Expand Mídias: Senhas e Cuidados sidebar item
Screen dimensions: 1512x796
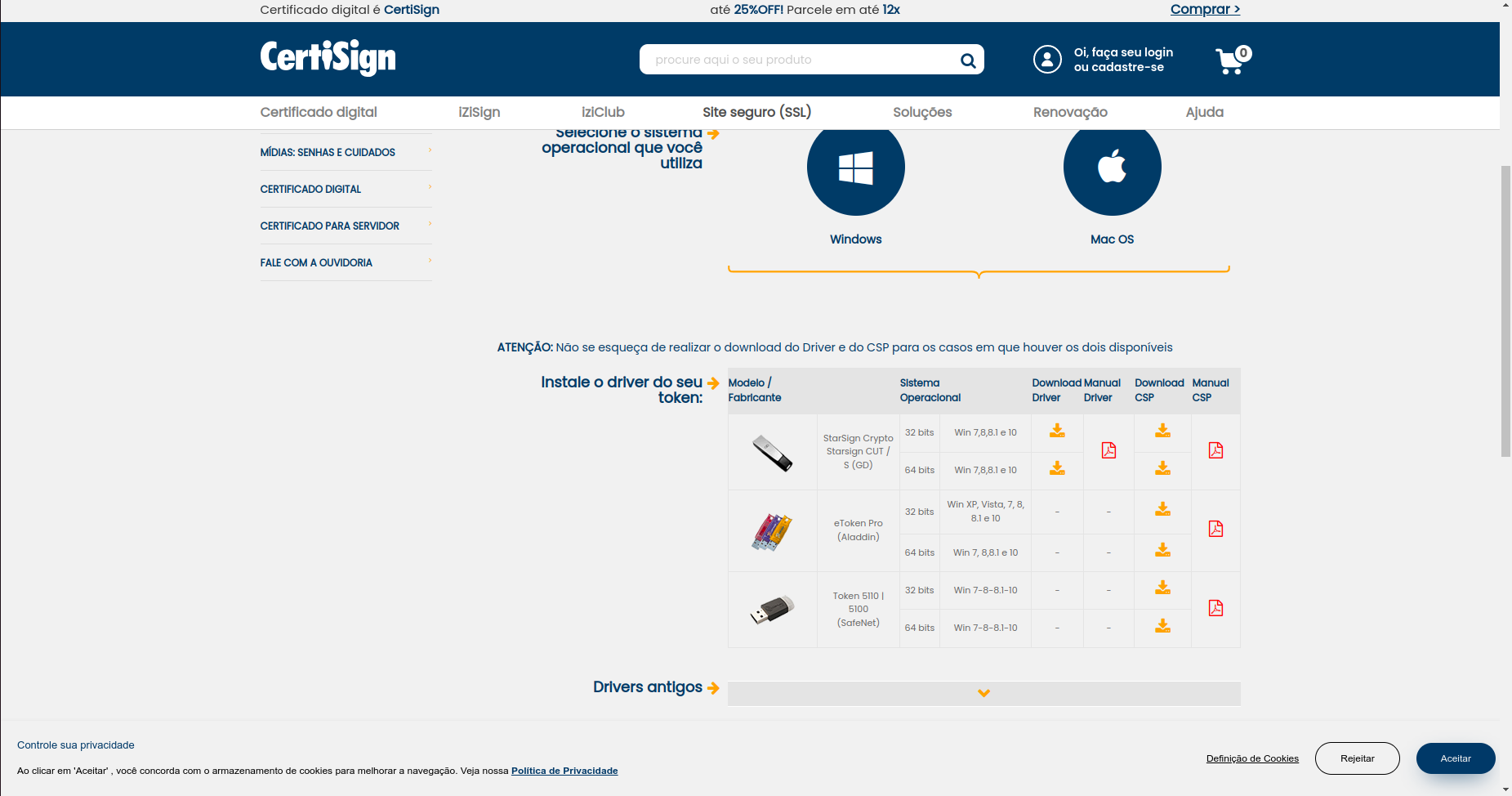346,152
